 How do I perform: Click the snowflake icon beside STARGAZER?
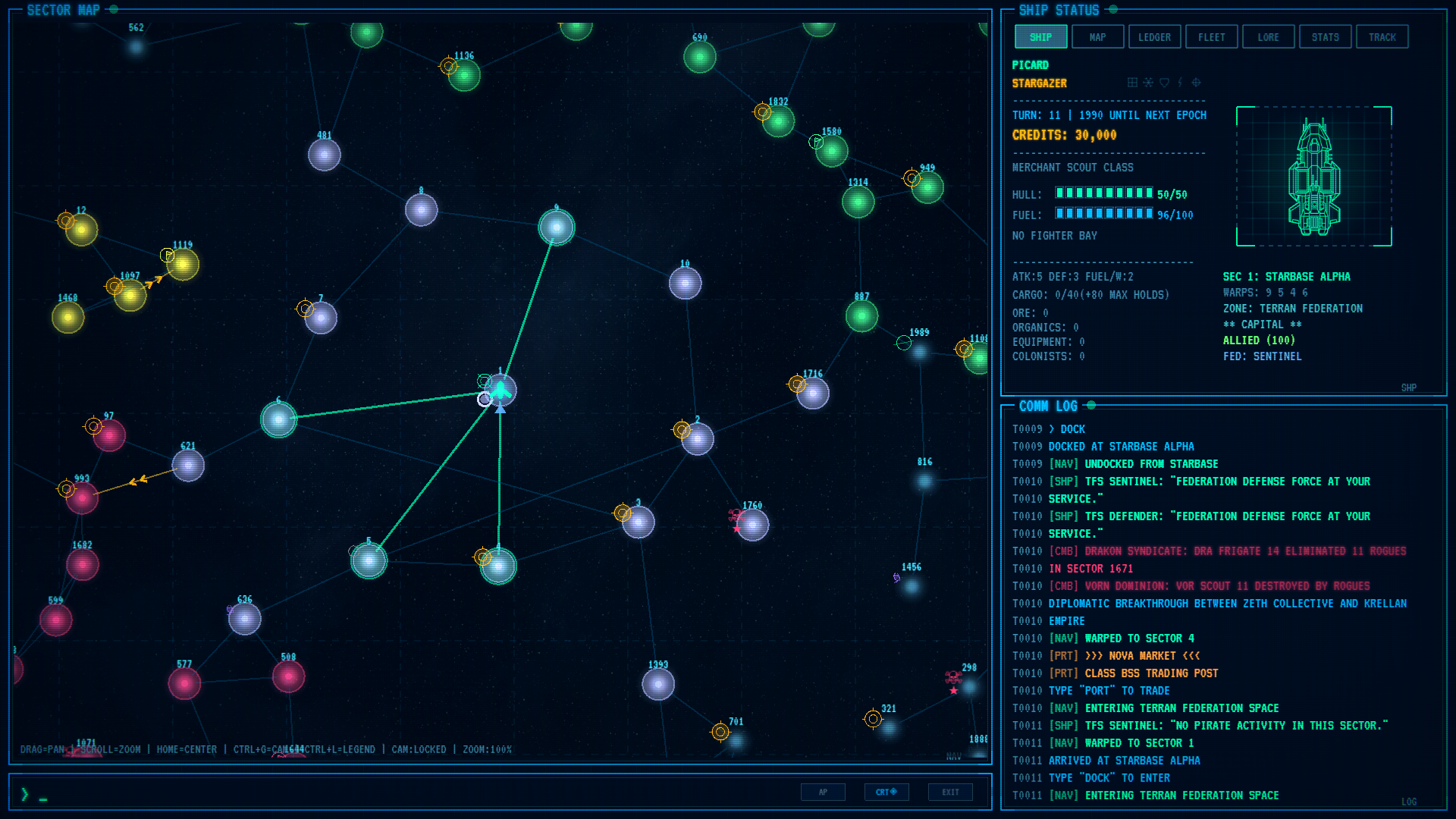point(1148,83)
